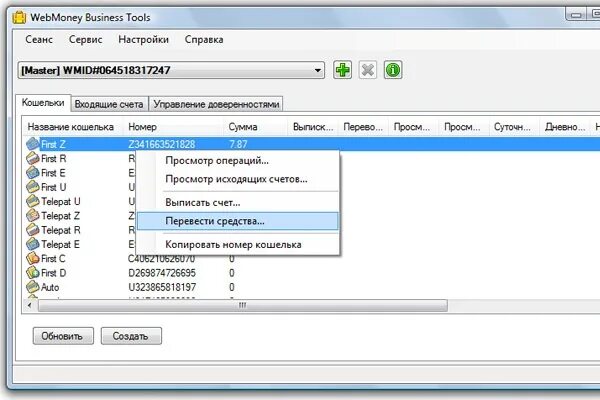Click the Создать button
This screenshot has height=400, width=600.
(x=131, y=336)
